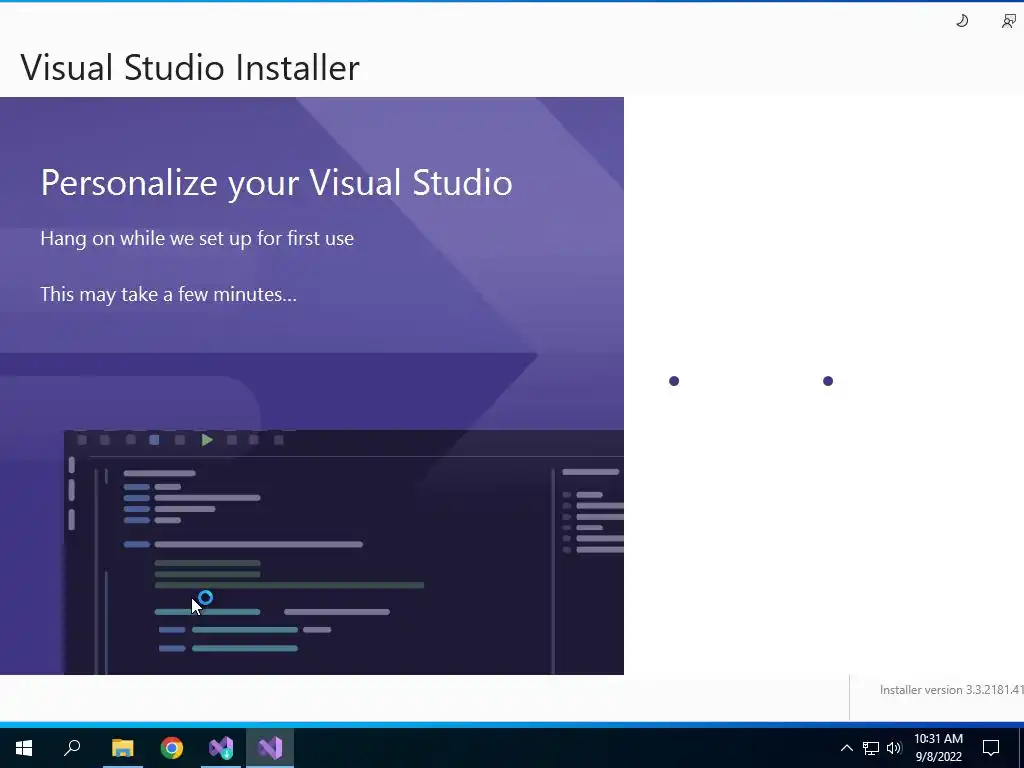This screenshot has width=1024, height=768.
Task: Open Google Chrome from taskbar
Action: point(172,748)
